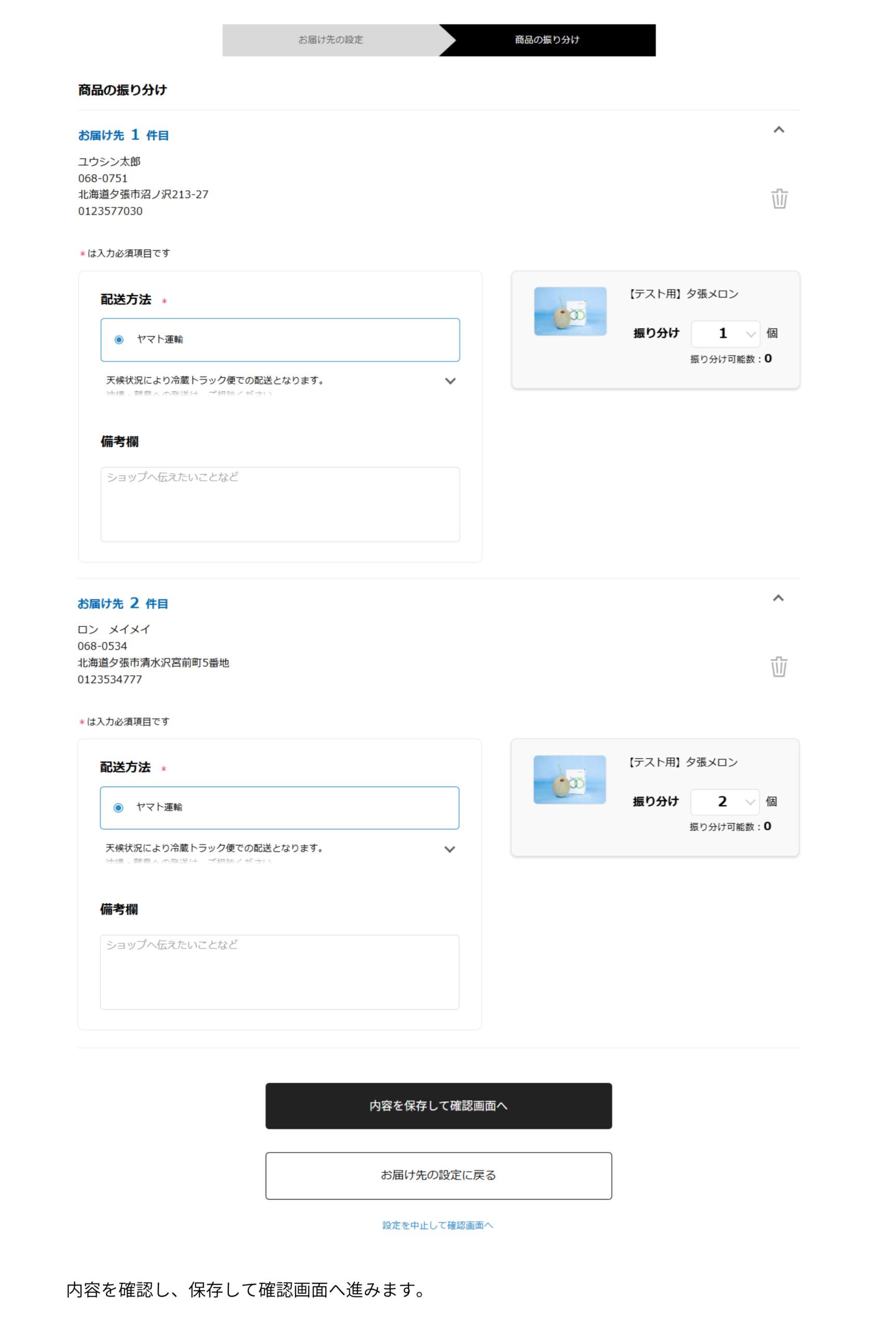Click お届け先の設定に戻る button
Screen dimensions: 896x1328
point(438,1175)
